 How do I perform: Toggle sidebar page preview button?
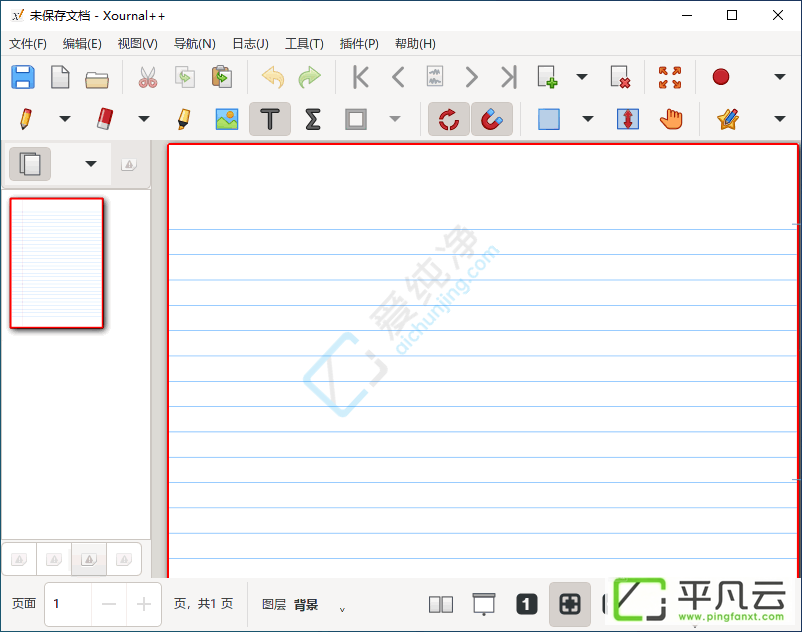[30, 164]
